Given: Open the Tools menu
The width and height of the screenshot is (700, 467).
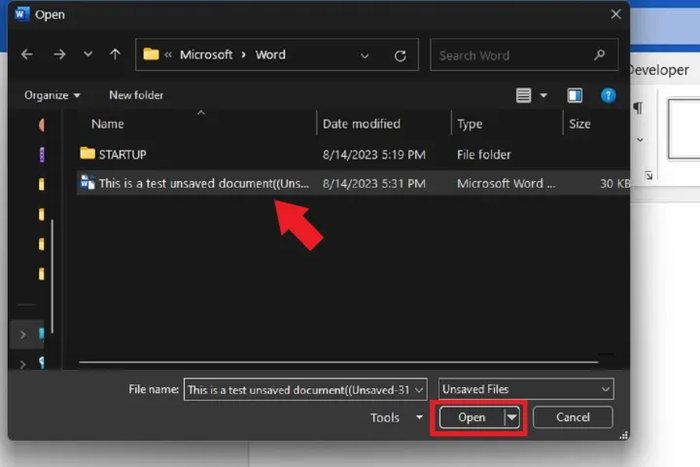Looking at the screenshot, I should coord(396,418).
